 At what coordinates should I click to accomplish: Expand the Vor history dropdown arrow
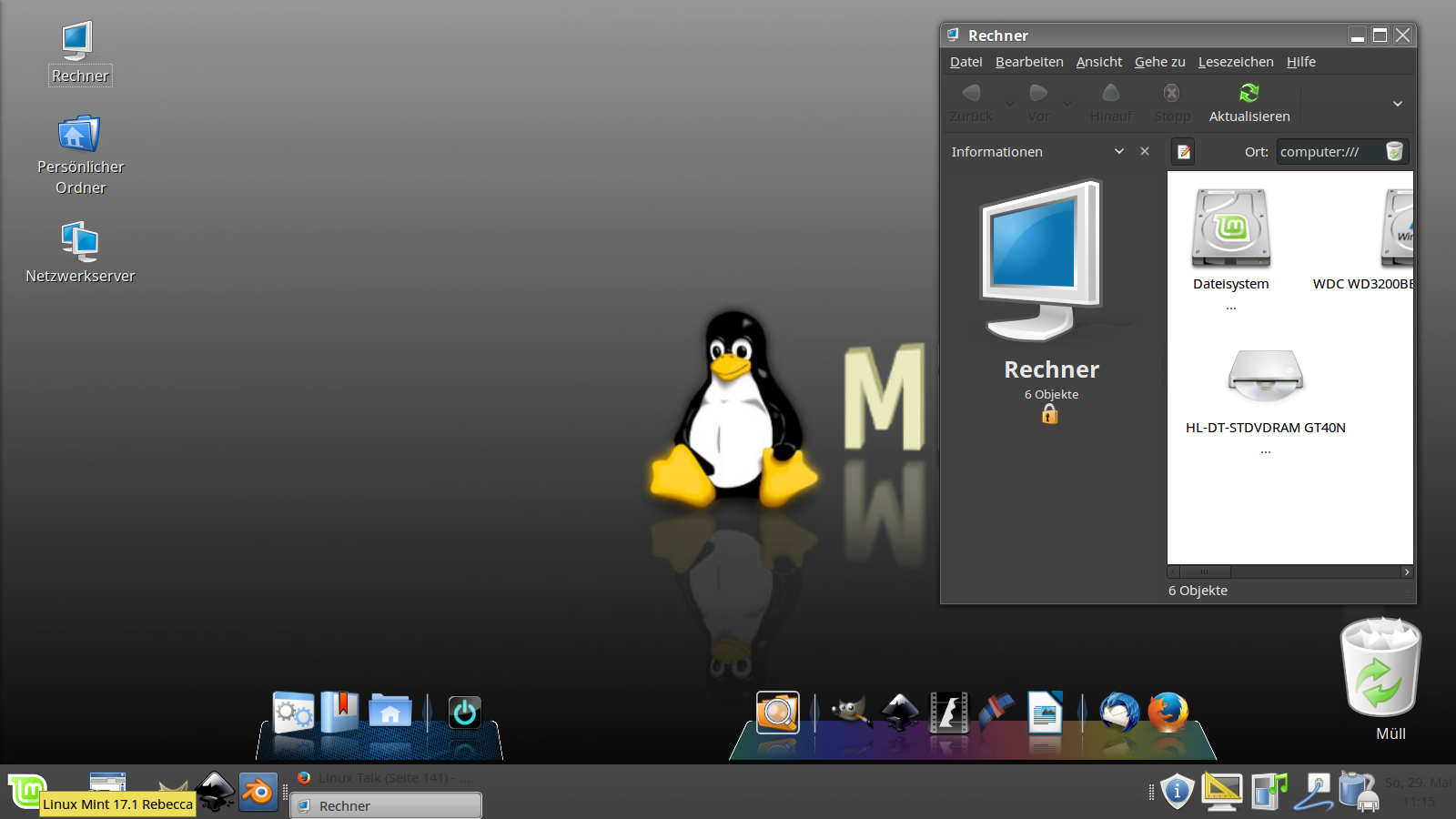pyautogui.click(x=1067, y=104)
